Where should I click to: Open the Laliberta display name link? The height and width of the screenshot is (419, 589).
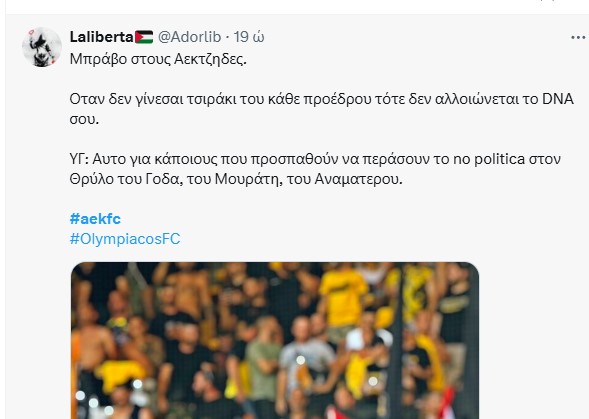101,37
